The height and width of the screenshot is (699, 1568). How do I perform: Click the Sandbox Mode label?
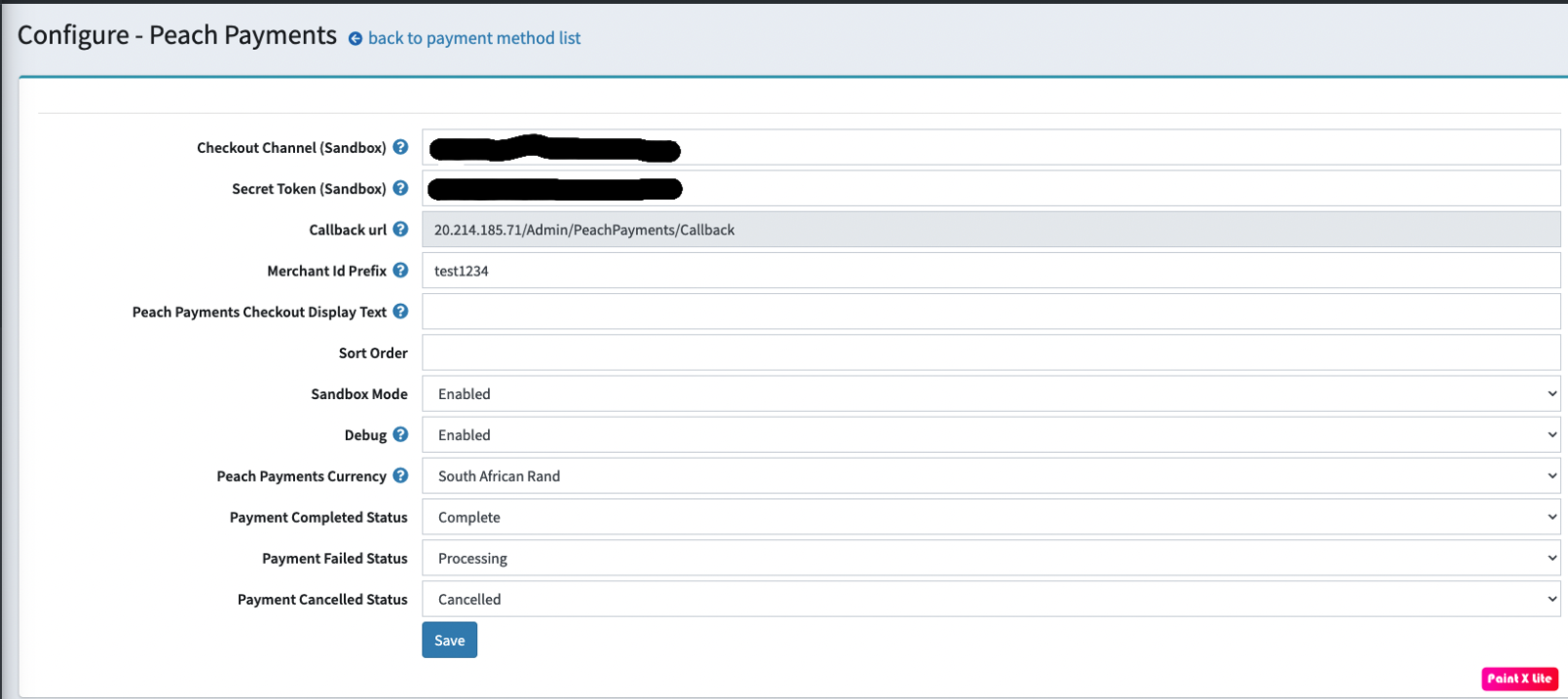[x=360, y=394]
